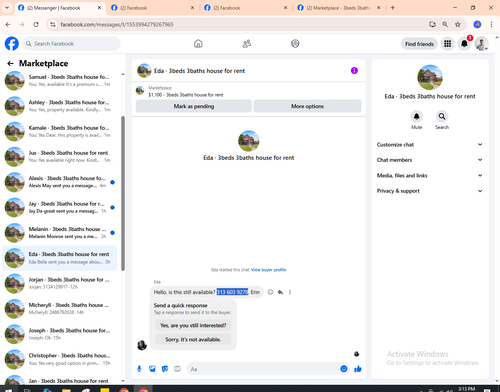Screen dimensions: 500x392
Task: Go to the Home feed icon
Action: click(x=198, y=44)
